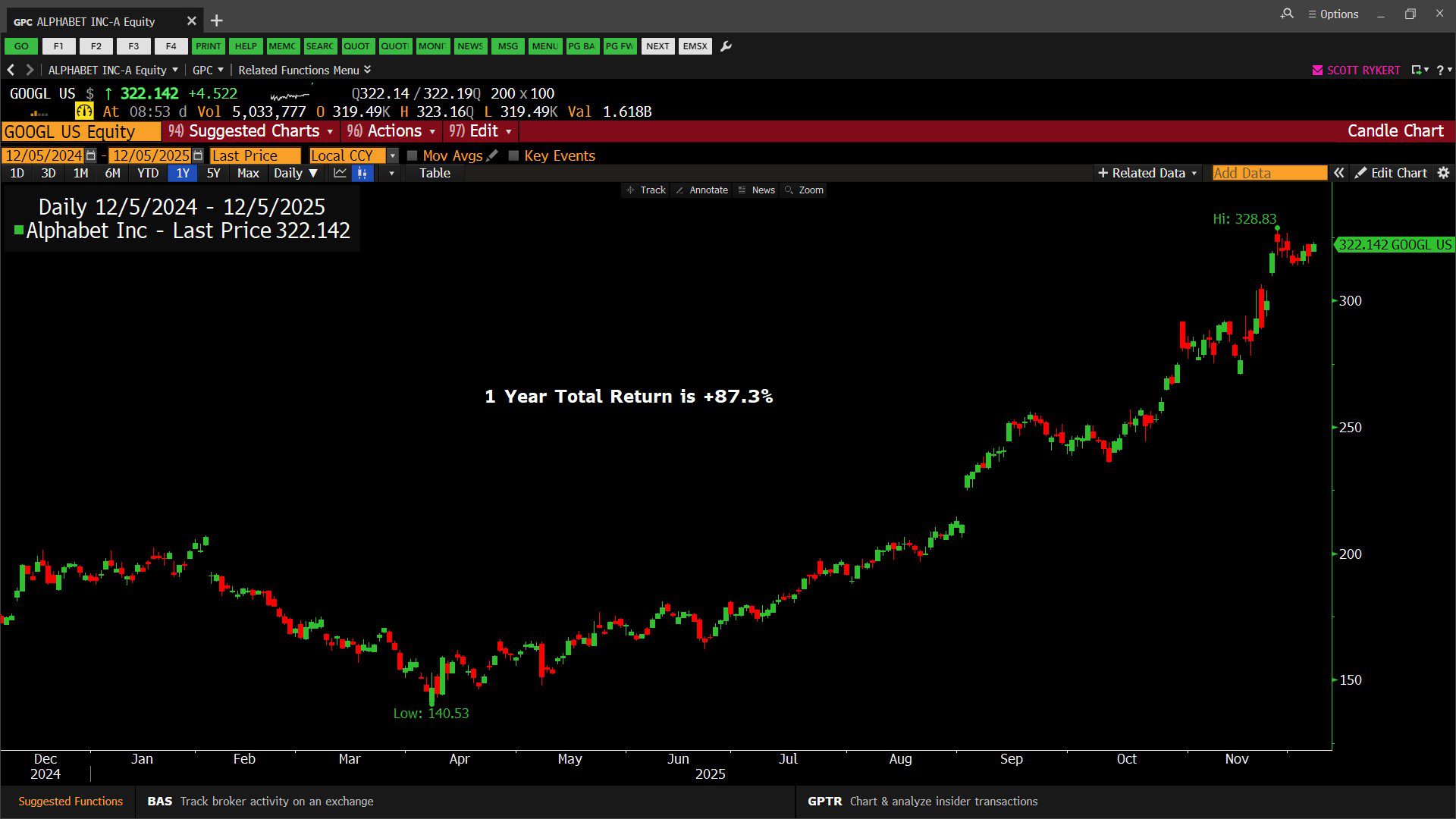
Task: Expand the Suggested Charts dropdown
Action: pos(253,131)
